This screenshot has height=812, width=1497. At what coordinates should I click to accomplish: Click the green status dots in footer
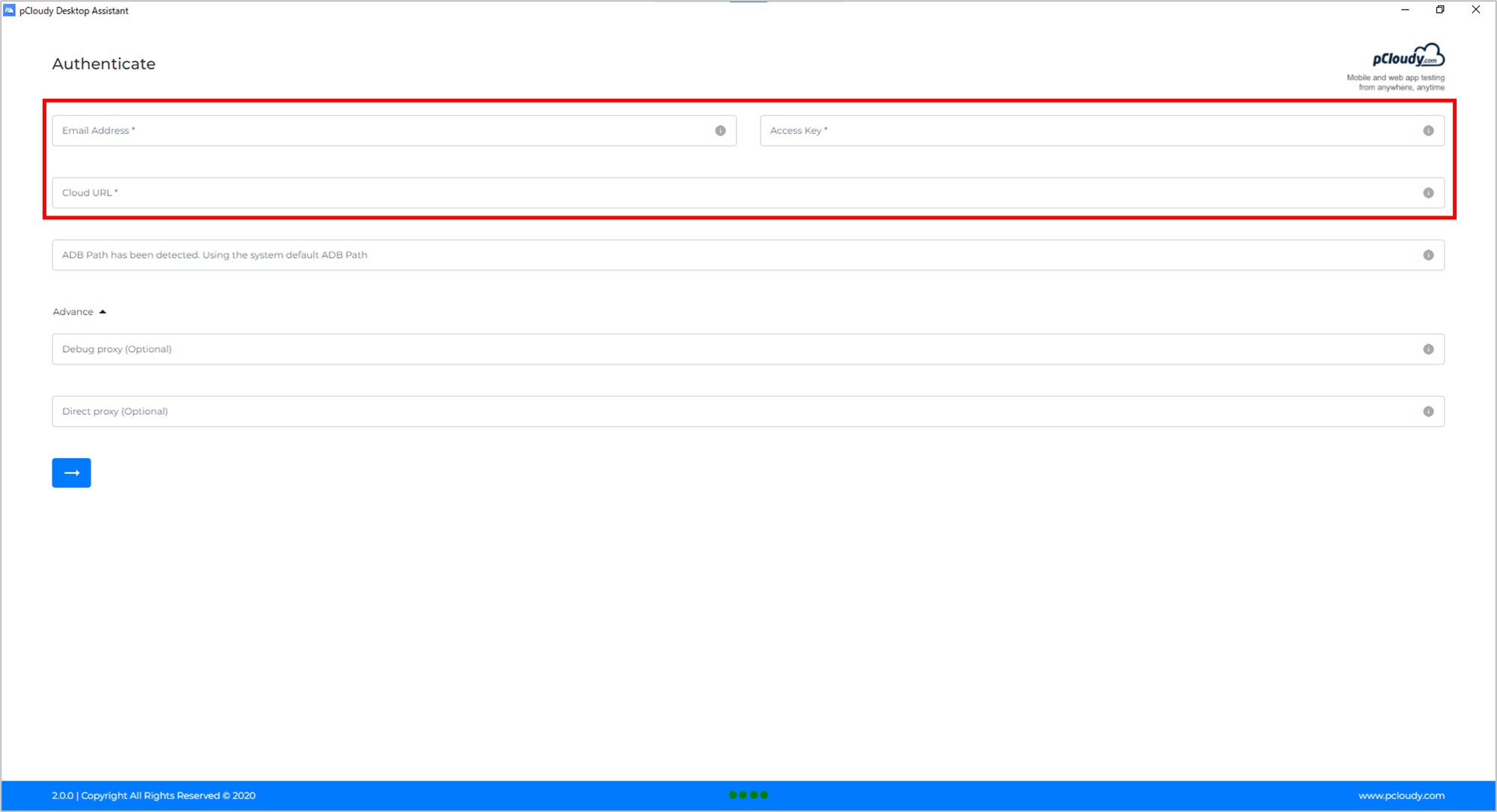coord(748,795)
